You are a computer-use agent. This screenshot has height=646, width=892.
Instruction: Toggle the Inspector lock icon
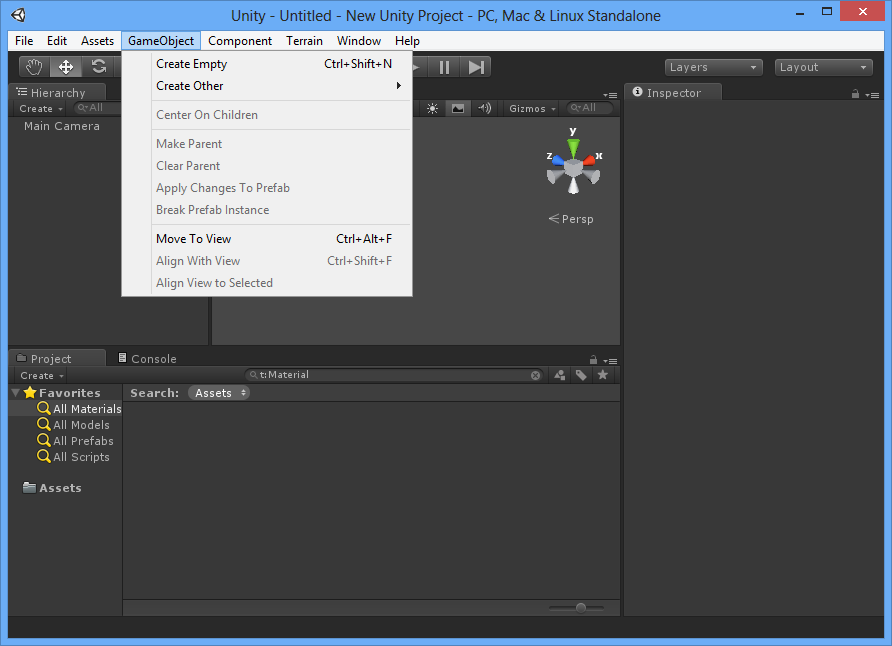pyautogui.click(x=855, y=94)
